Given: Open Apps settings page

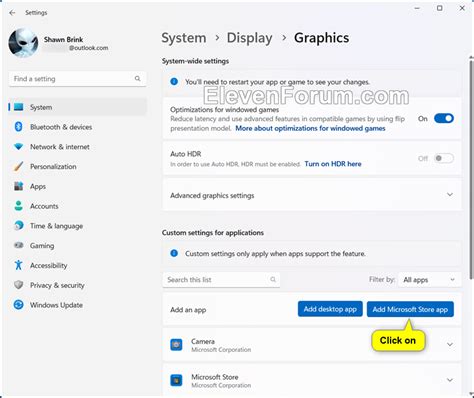Looking at the screenshot, I should [78, 186].
